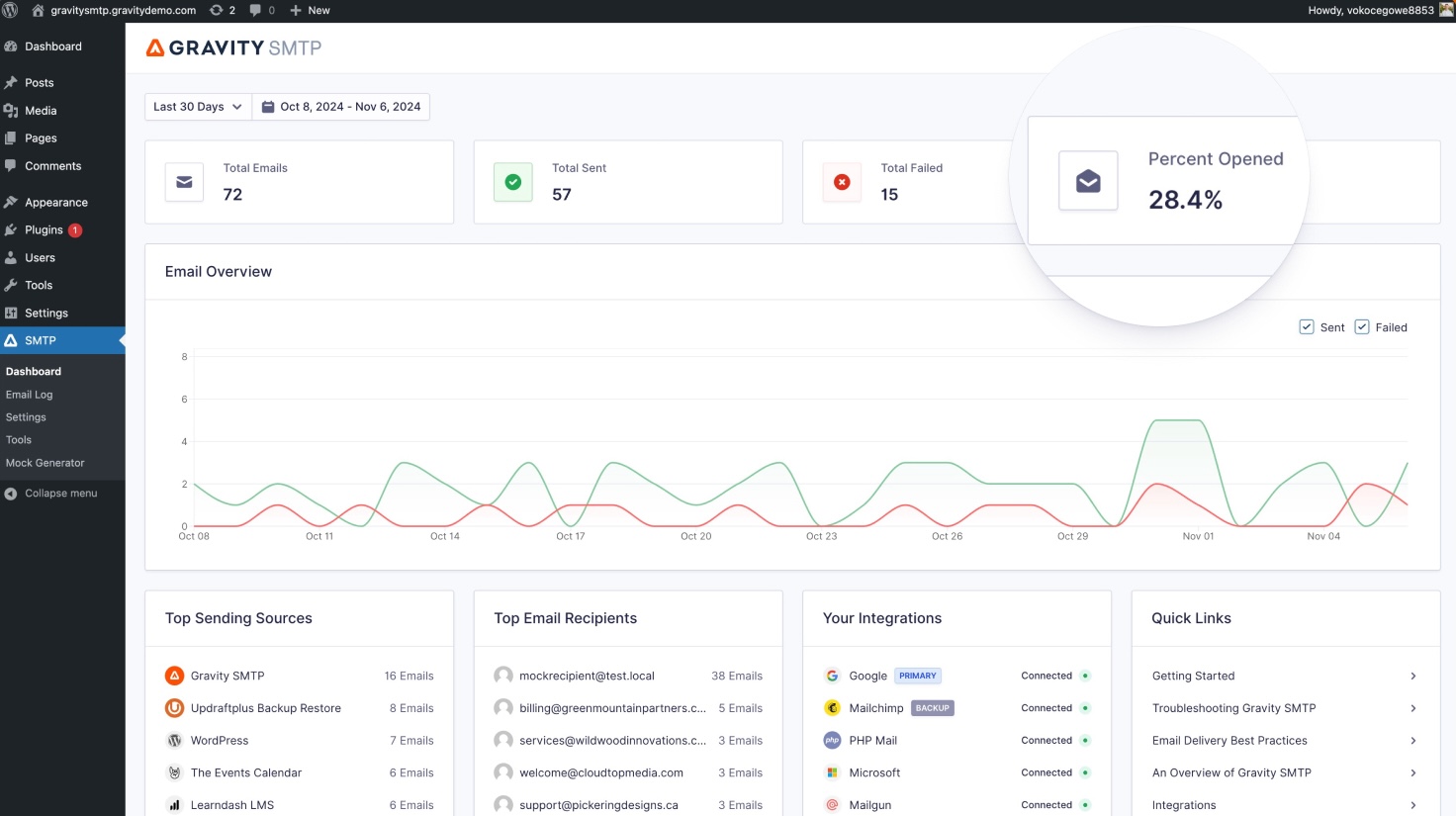Click the BACKUP badge next to Mailchimp
Image resolution: width=1456 pixels, height=816 pixels.
point(932,708)
